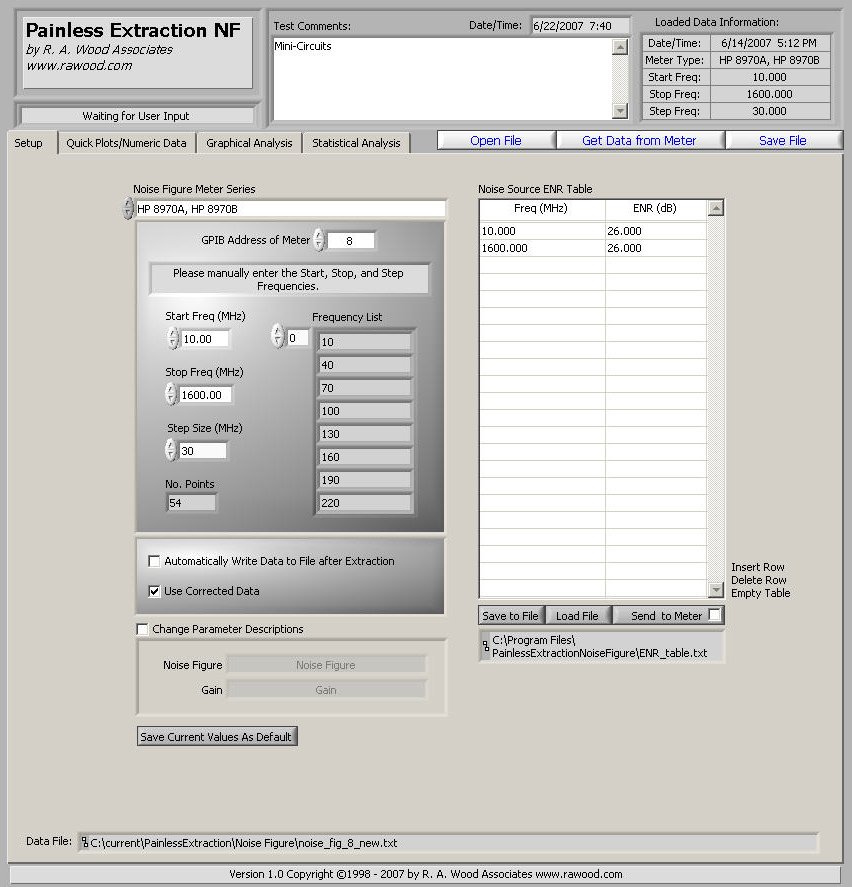Click the Test Comments text field

pos(440,78)
